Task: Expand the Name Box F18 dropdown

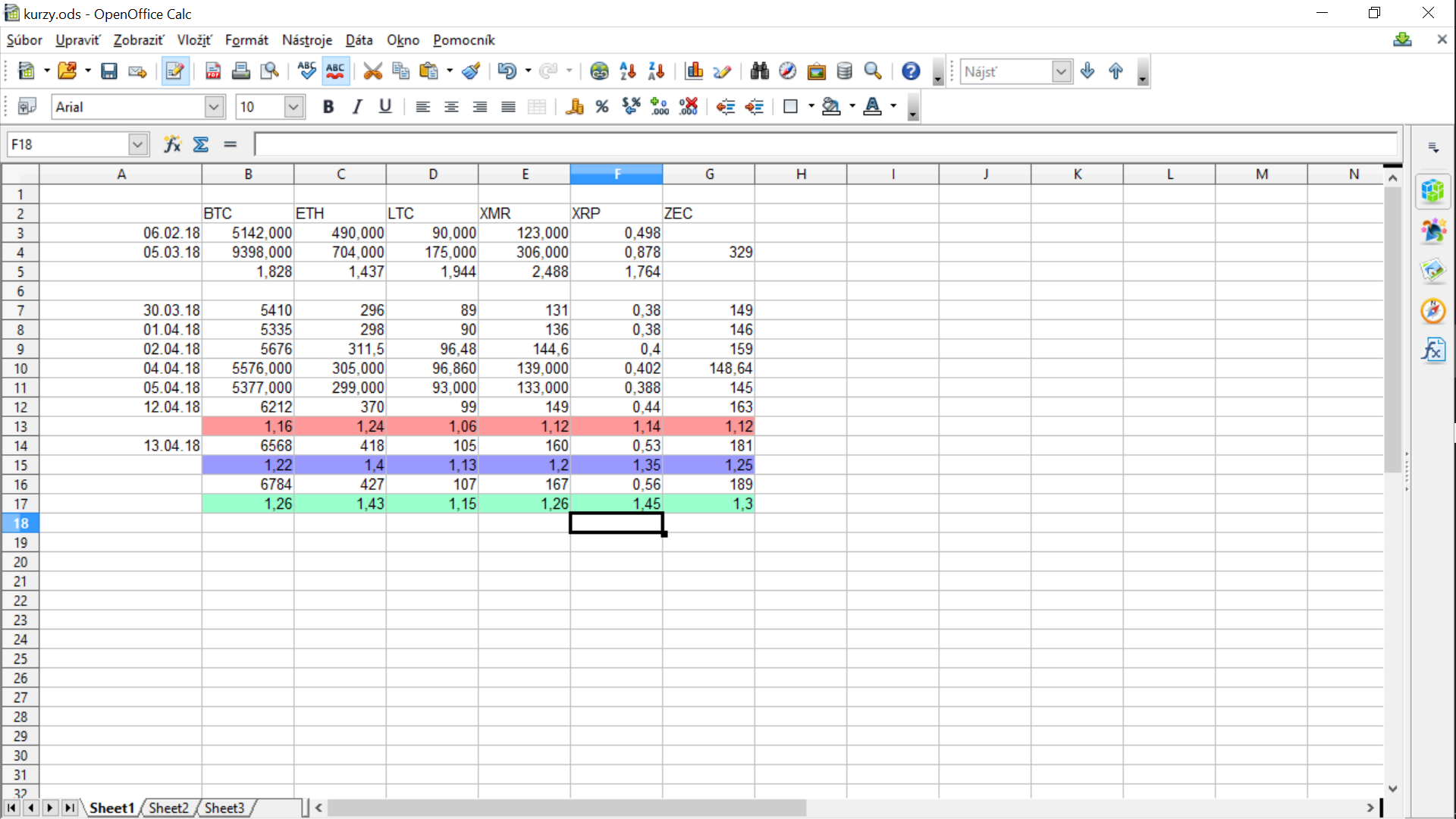Action: pyautogui.click(x=137, y=144)
